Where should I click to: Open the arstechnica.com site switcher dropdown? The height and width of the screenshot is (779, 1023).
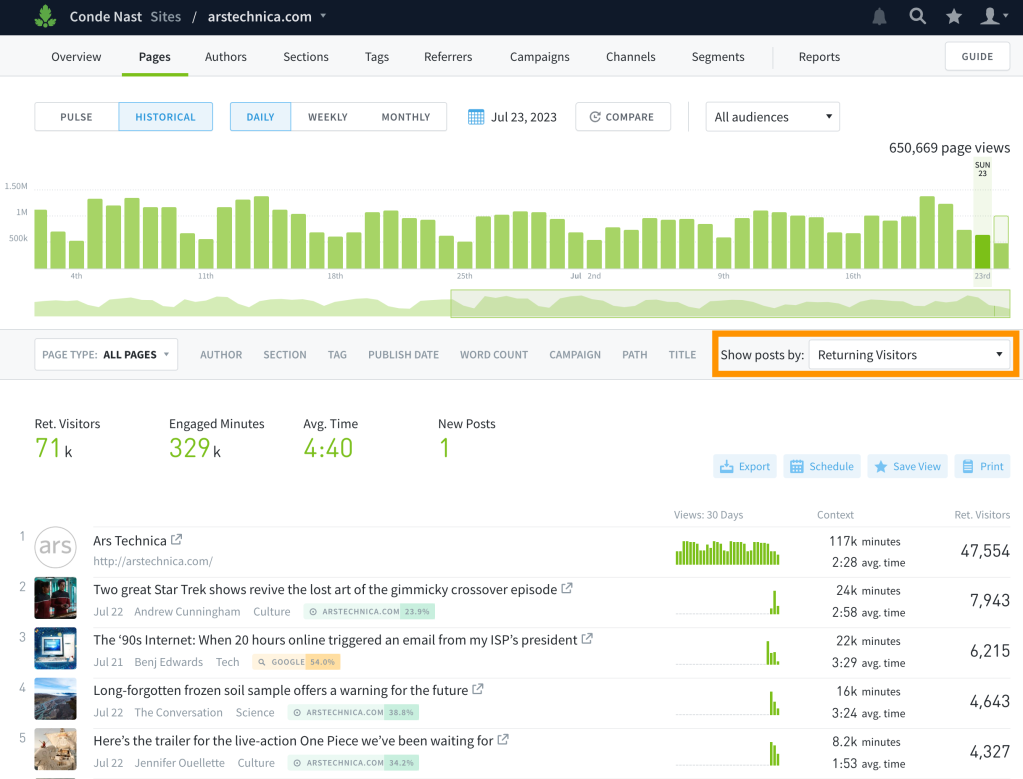(x=267, y=16)
